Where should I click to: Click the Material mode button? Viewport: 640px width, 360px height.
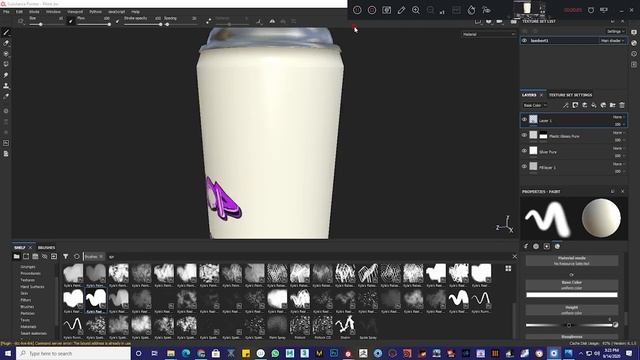[x=571, y=260]
